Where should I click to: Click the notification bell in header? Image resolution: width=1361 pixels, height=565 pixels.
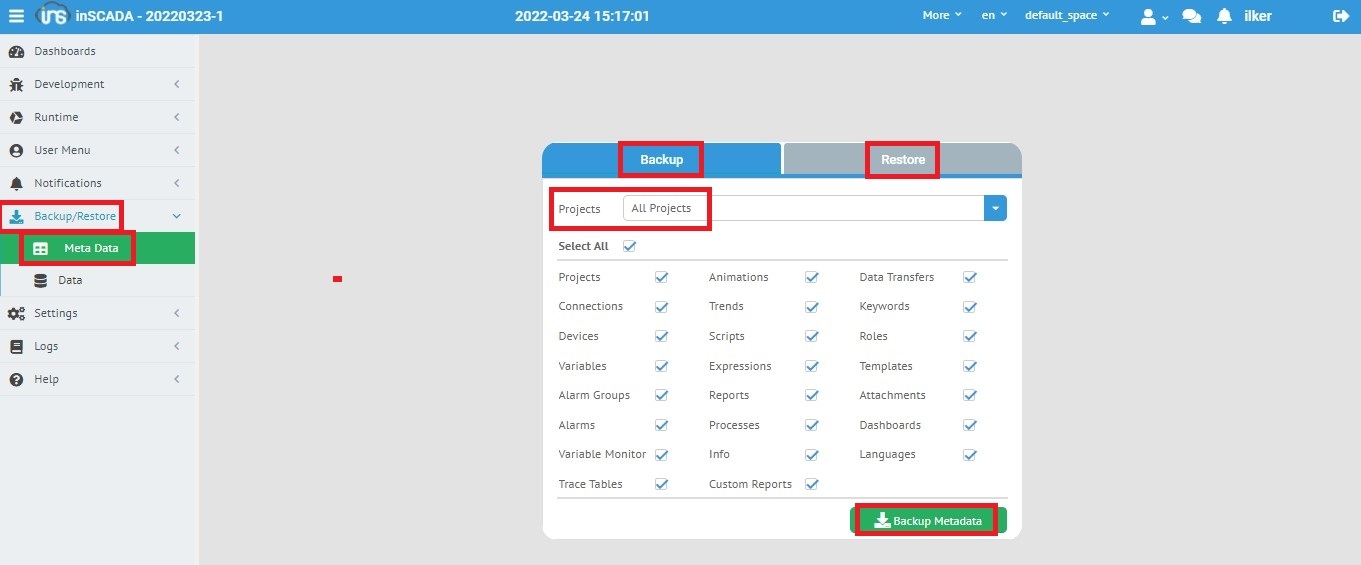click(1224, 16)
